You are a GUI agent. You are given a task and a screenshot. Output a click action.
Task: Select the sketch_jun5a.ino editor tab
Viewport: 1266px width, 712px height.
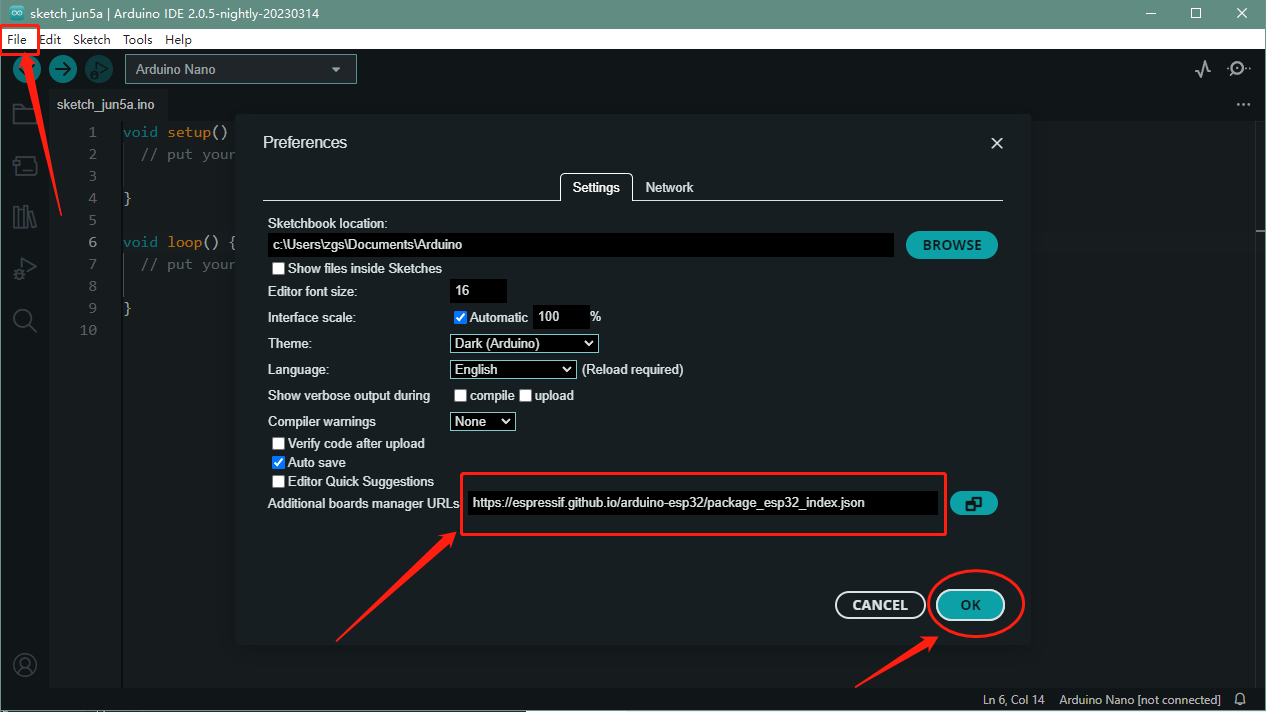pyautogui.click(x=105, y=104)
